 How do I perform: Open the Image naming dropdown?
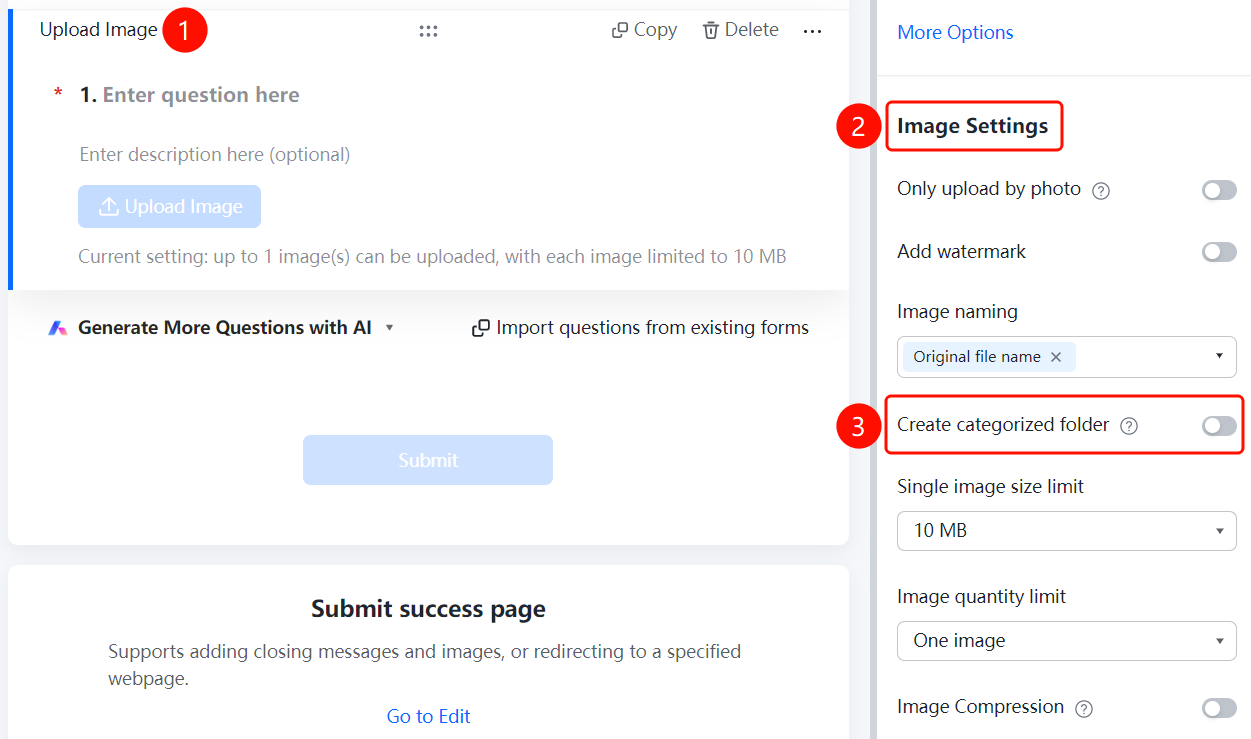1067,357
